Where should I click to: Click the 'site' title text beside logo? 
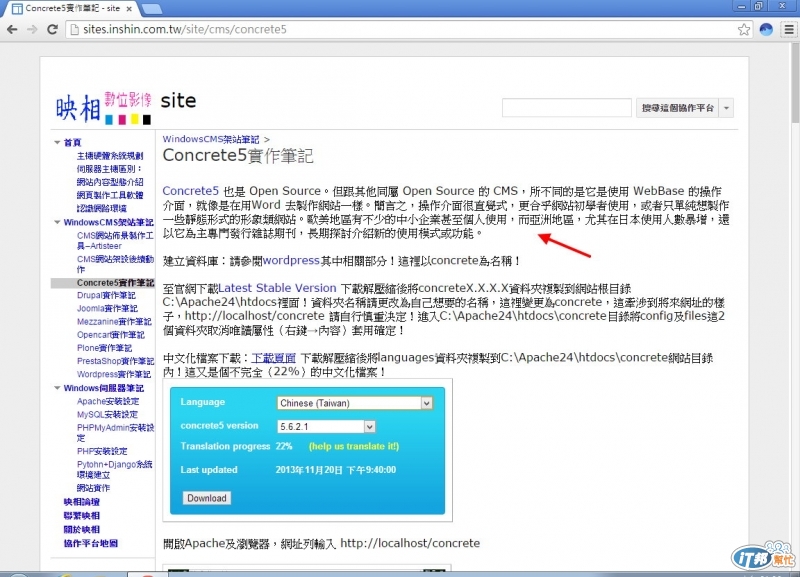coord(178,100)
